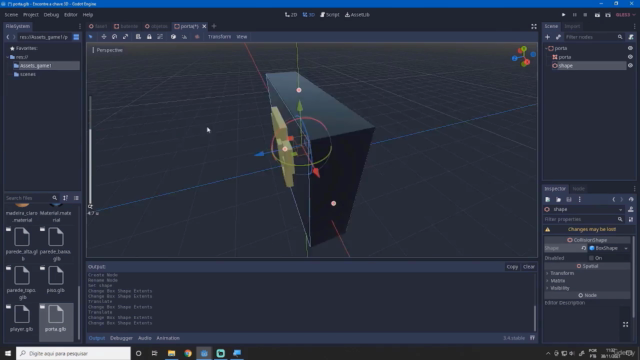Viewport: 640px width, 360px height.
Task: Go to previous object in Inspector history
Action: coord(613,200)
